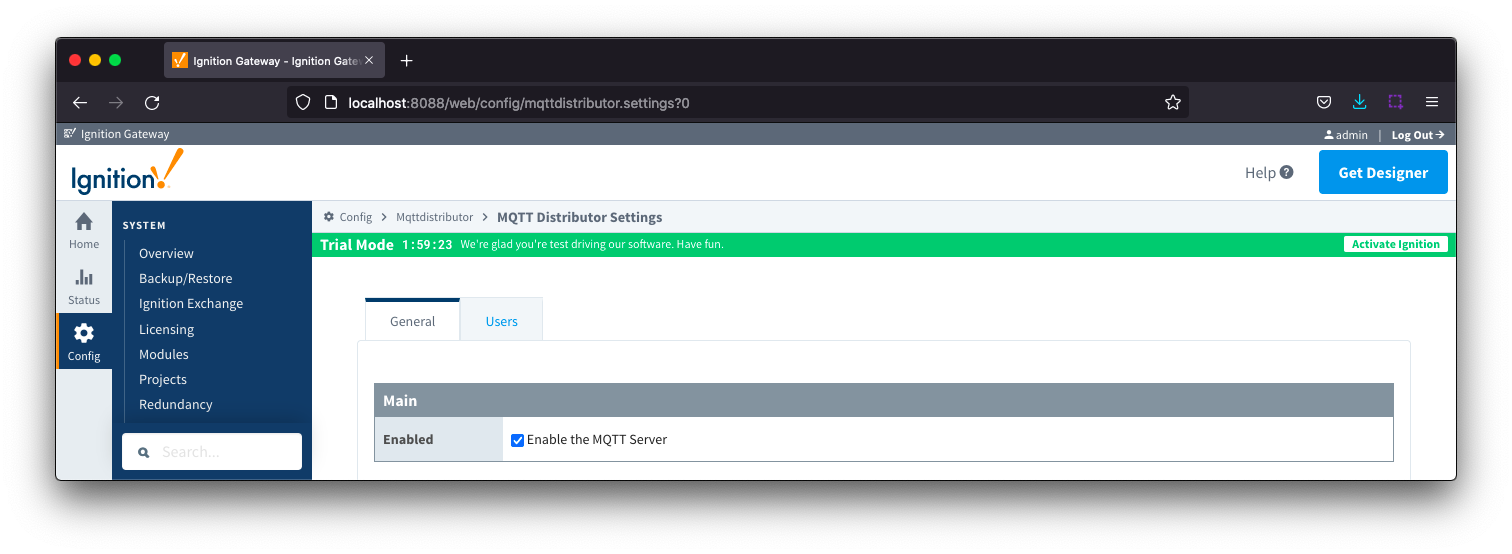
Task: Select the Config gear icon
Action: [x=84, y=333]
